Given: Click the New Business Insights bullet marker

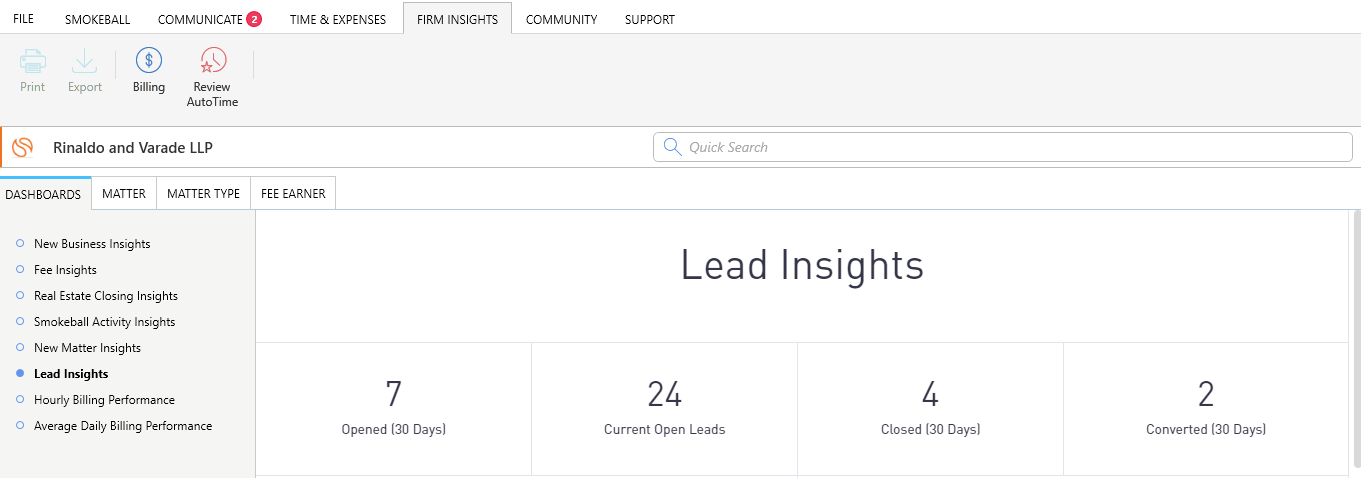Looking at the screenshot, I should coord(20,243).
